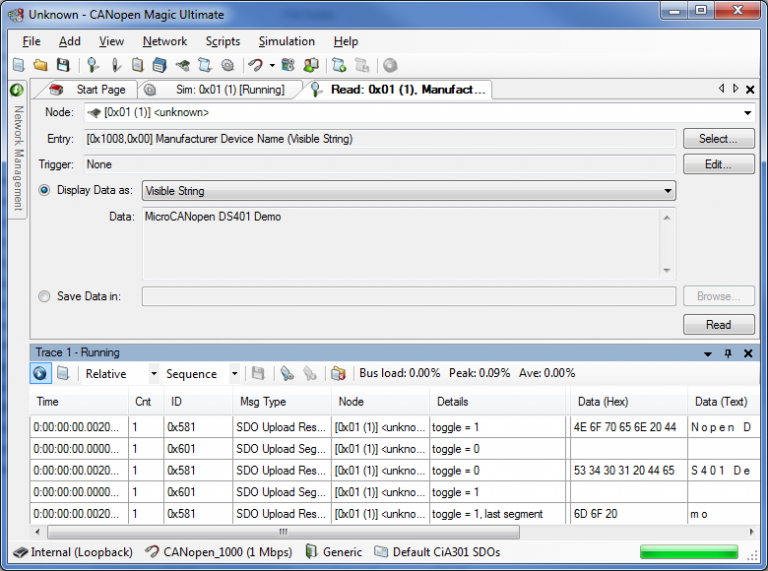The image size is (768, 571).
Task: Expand the Visible String format dropdown
Action: coord(667,190)
